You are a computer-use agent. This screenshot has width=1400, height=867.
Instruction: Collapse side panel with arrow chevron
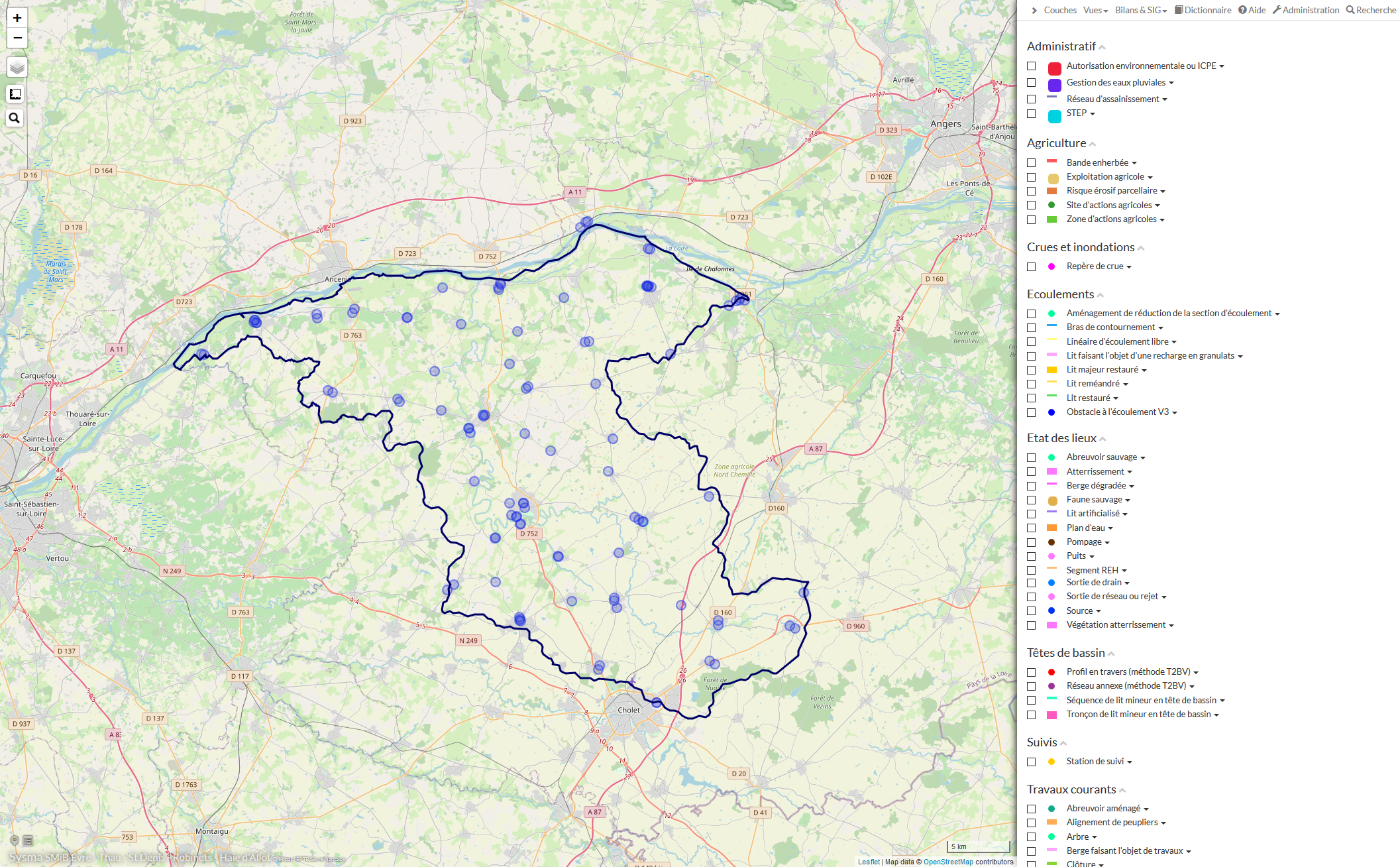coord(1034,10)
